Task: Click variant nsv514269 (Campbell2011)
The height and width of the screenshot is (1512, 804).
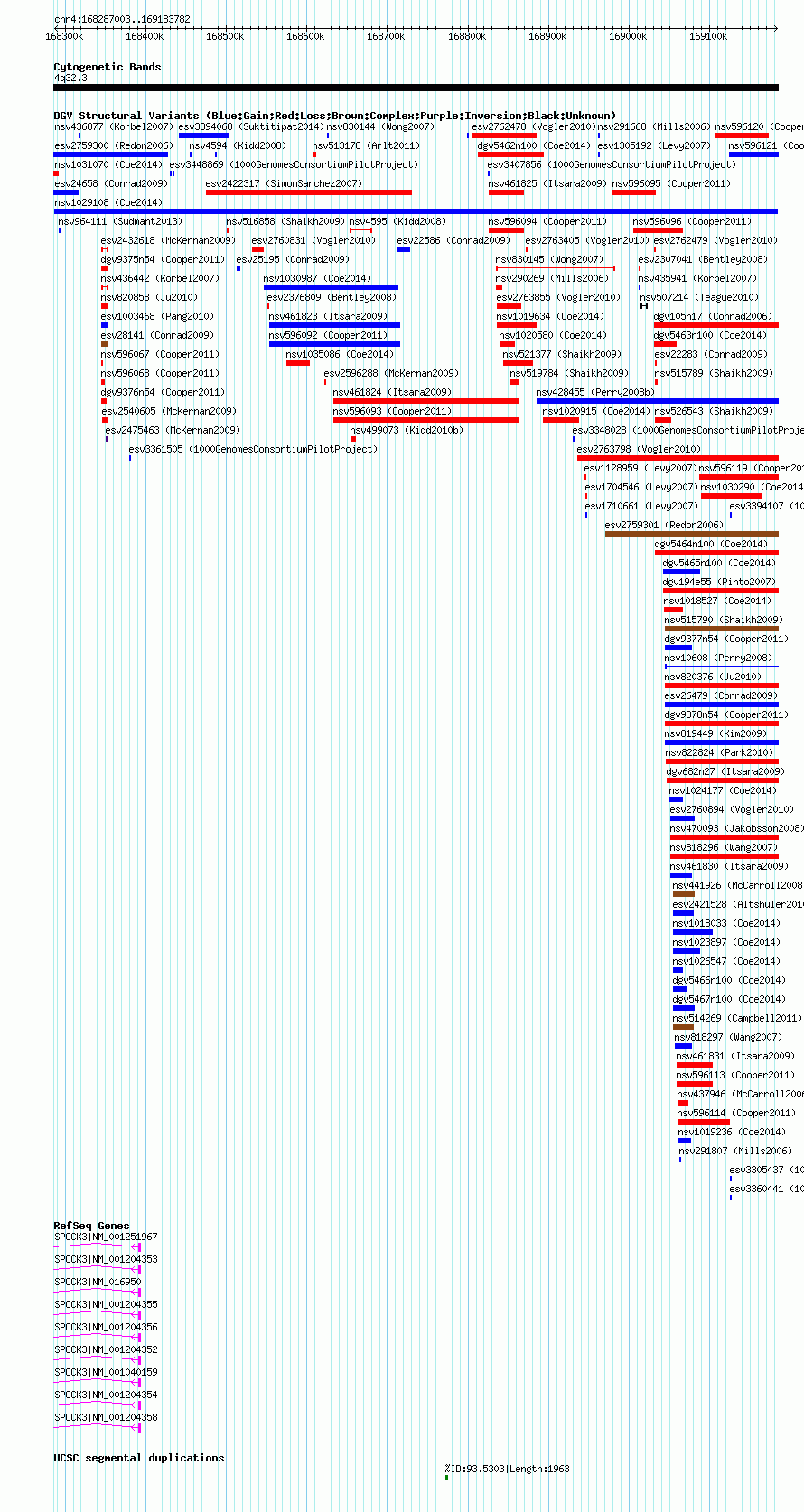Action: click(737, 1018)
